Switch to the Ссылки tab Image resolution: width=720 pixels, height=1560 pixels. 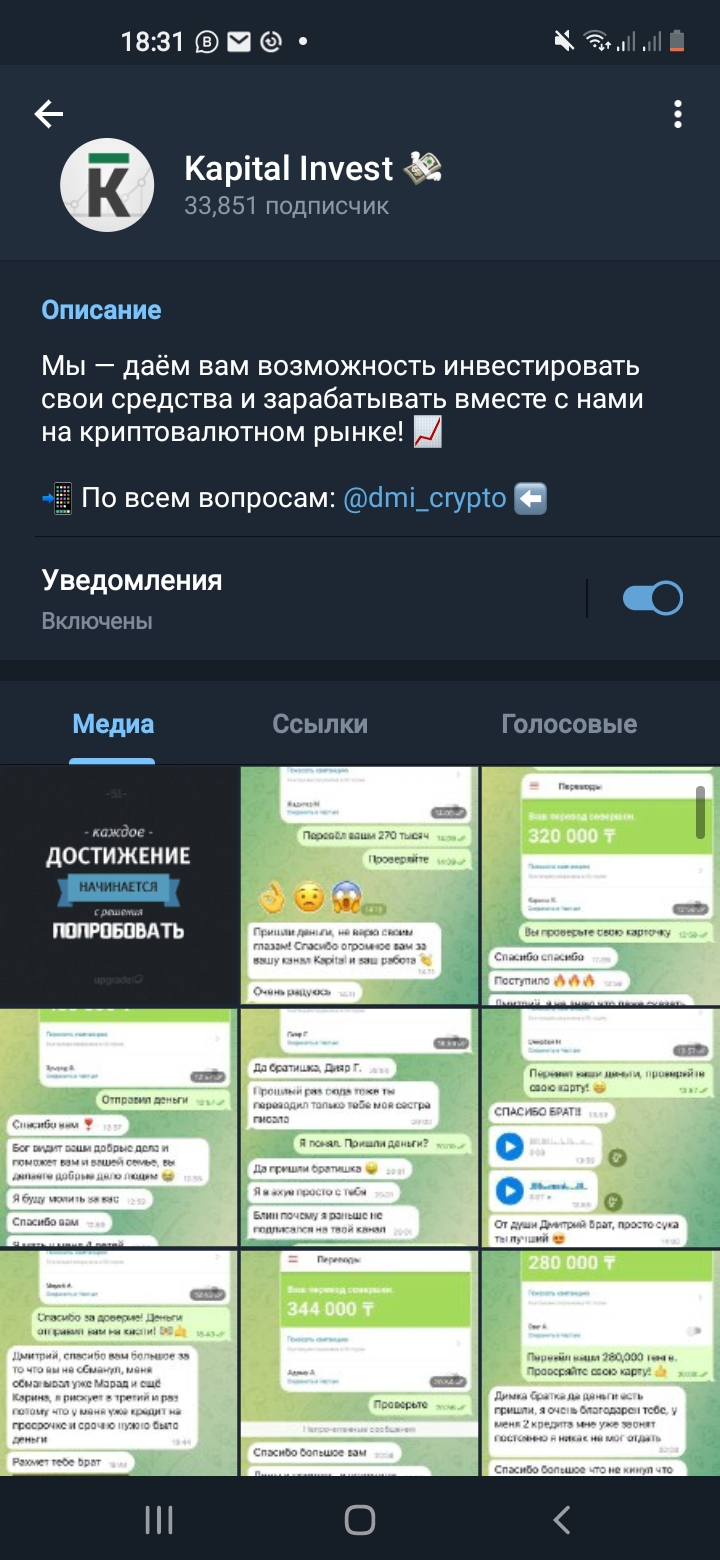tap(320, 724)
